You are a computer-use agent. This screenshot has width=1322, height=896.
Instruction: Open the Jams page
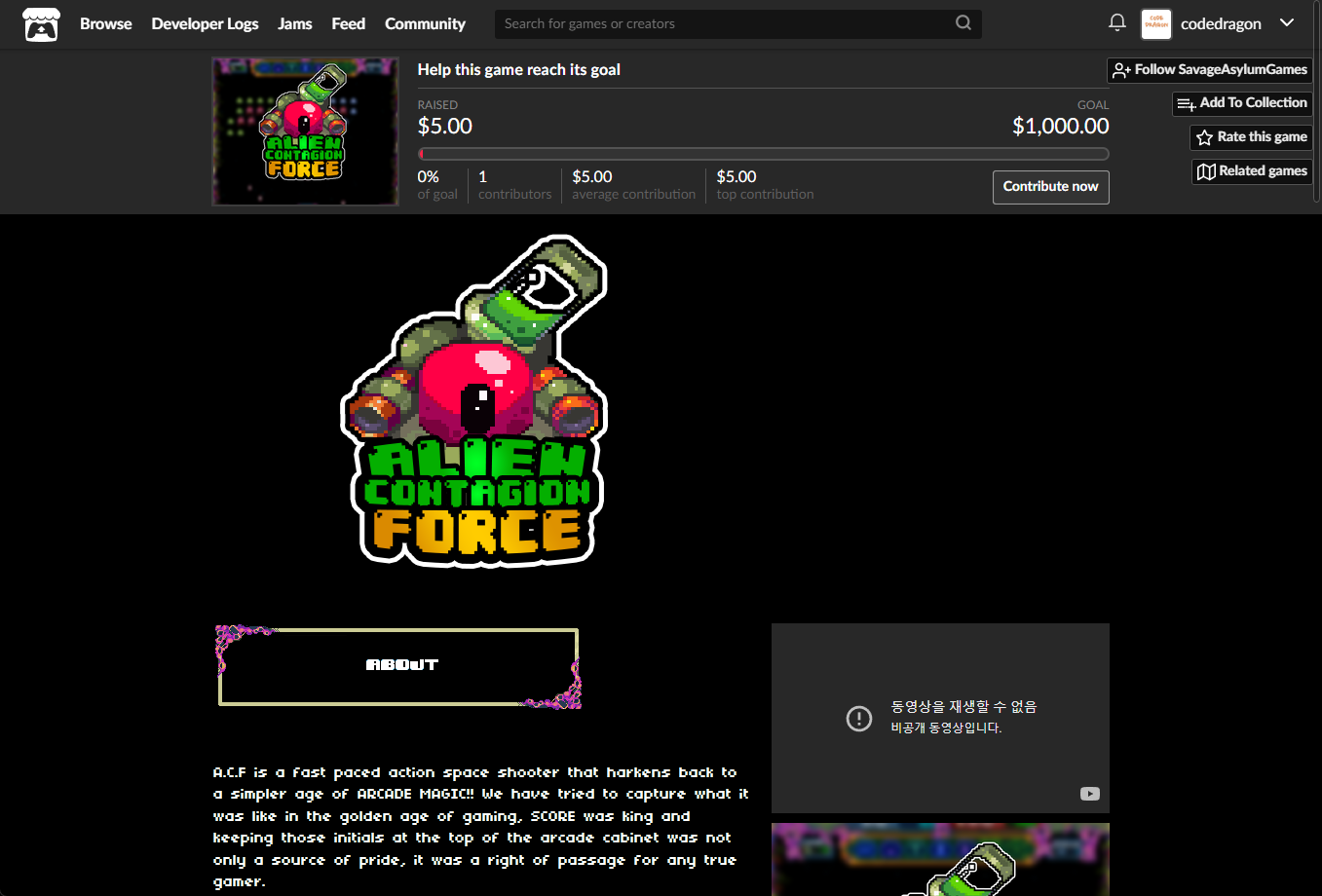coord(294,23)
